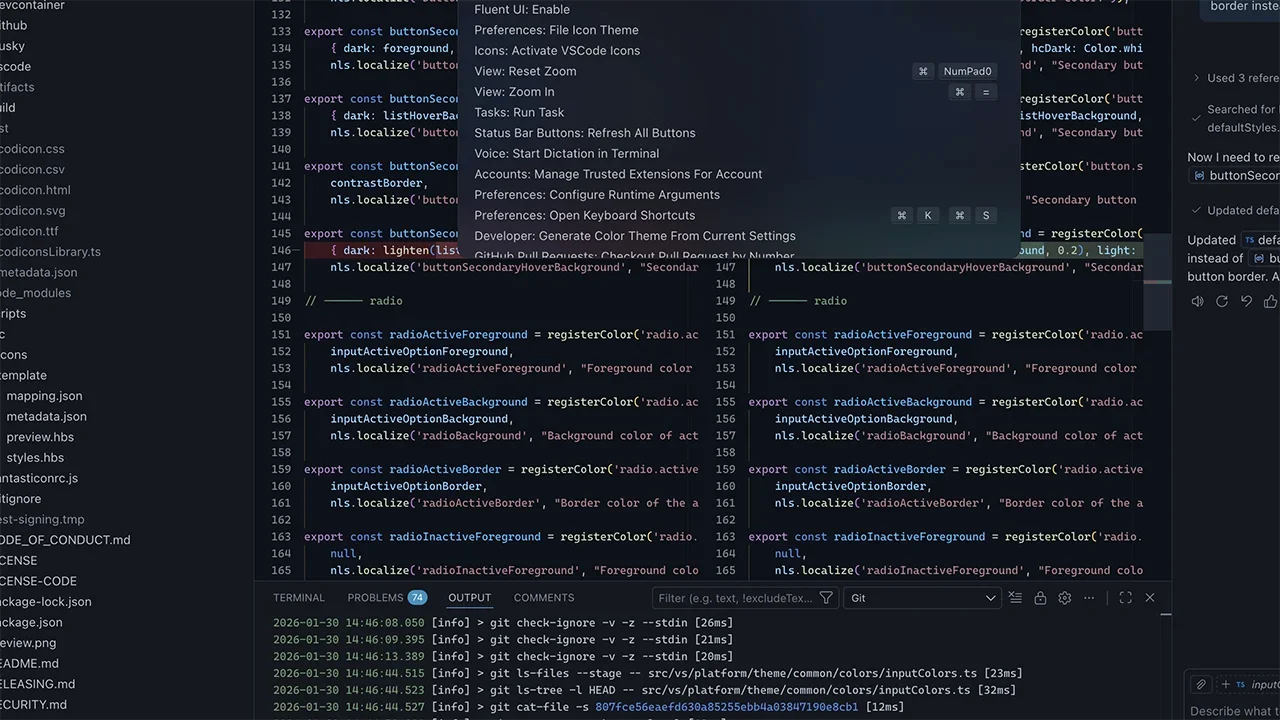
Task: Select the Output tab
Action: 470,598
